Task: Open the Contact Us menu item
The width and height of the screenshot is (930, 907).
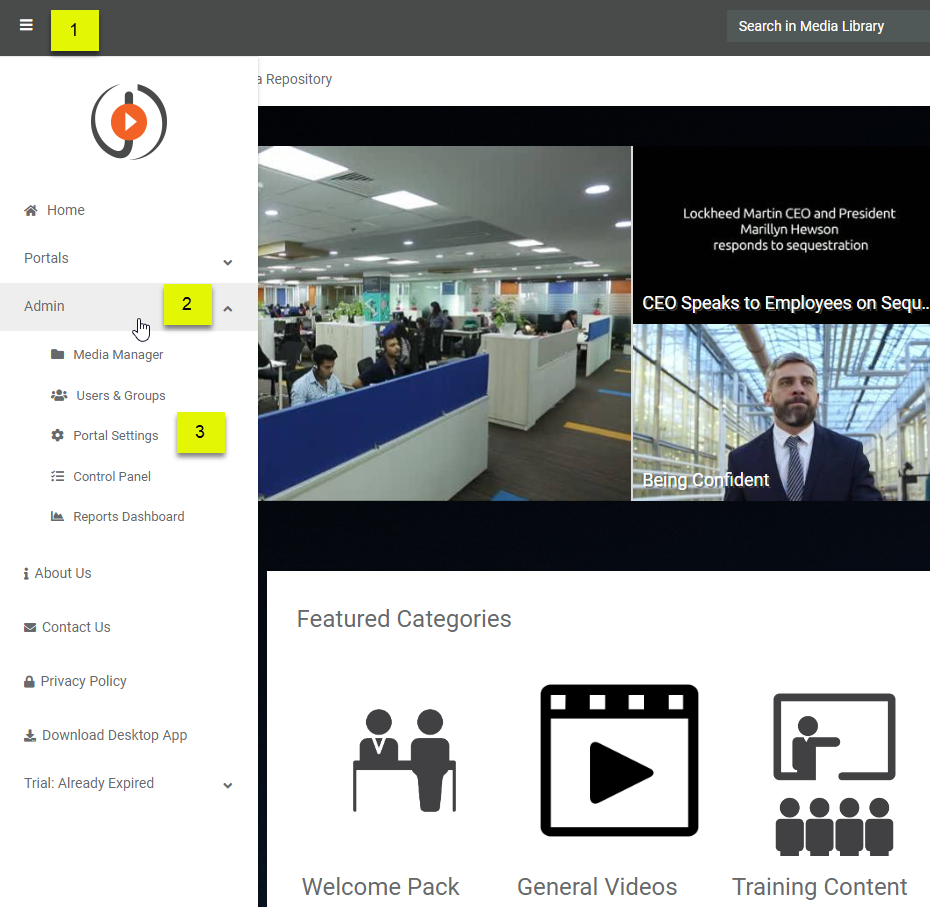Action: pyautogui.click(x=75, y=627)
